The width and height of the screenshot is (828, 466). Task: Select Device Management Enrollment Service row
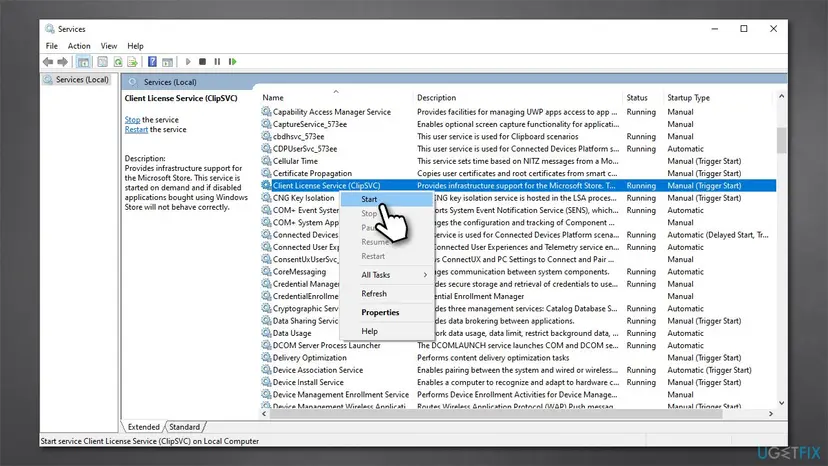pyautogui.click(x=518, y=395)
